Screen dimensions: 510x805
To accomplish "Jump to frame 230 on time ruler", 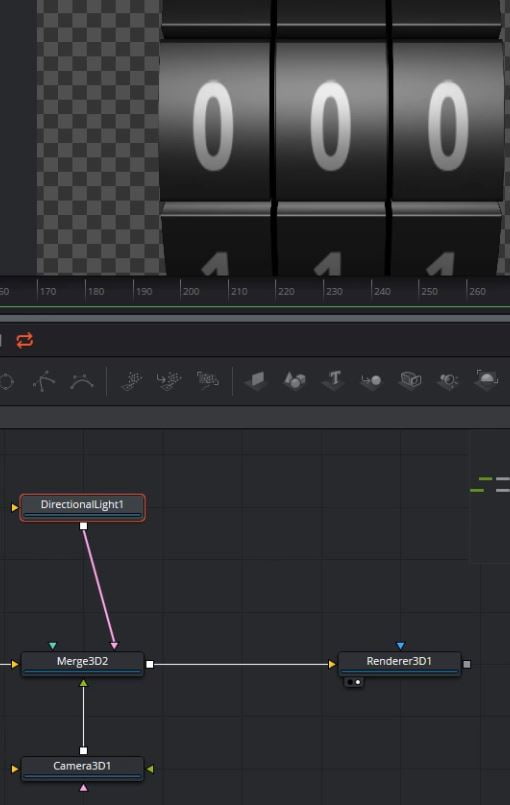I will click(334, 291).
